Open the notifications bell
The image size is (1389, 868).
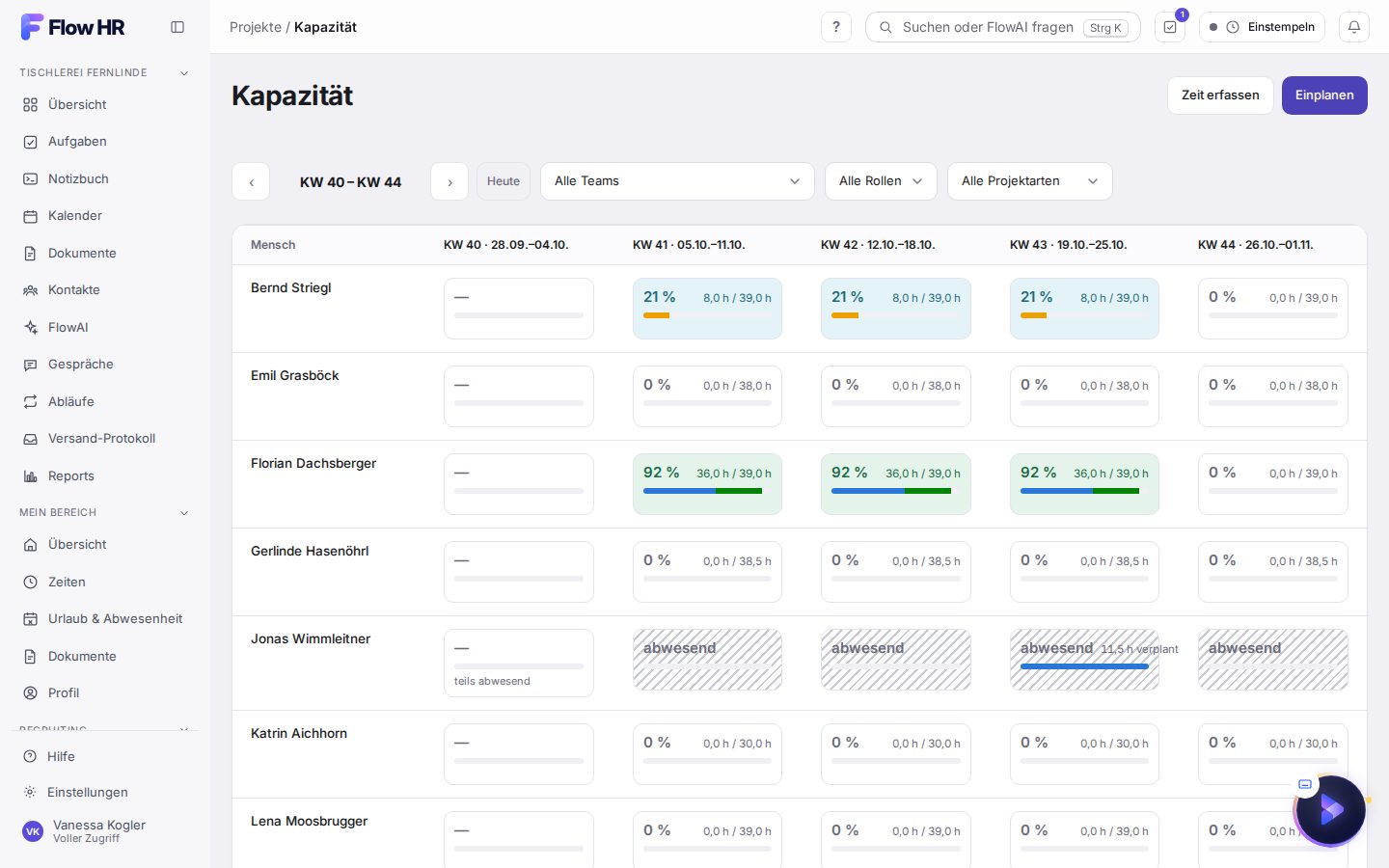point(1354,27)
